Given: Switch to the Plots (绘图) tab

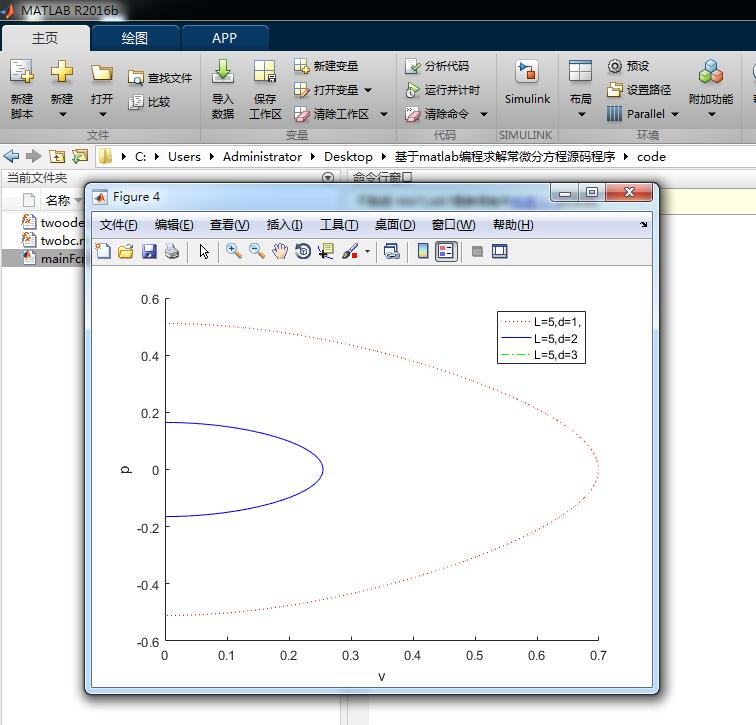Looking at the screenshot, I should point(135,38).
